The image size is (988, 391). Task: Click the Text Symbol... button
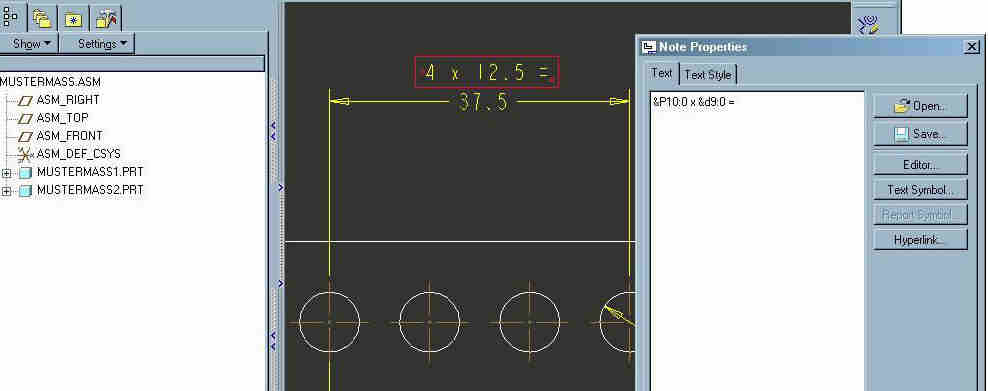point(920,190)
